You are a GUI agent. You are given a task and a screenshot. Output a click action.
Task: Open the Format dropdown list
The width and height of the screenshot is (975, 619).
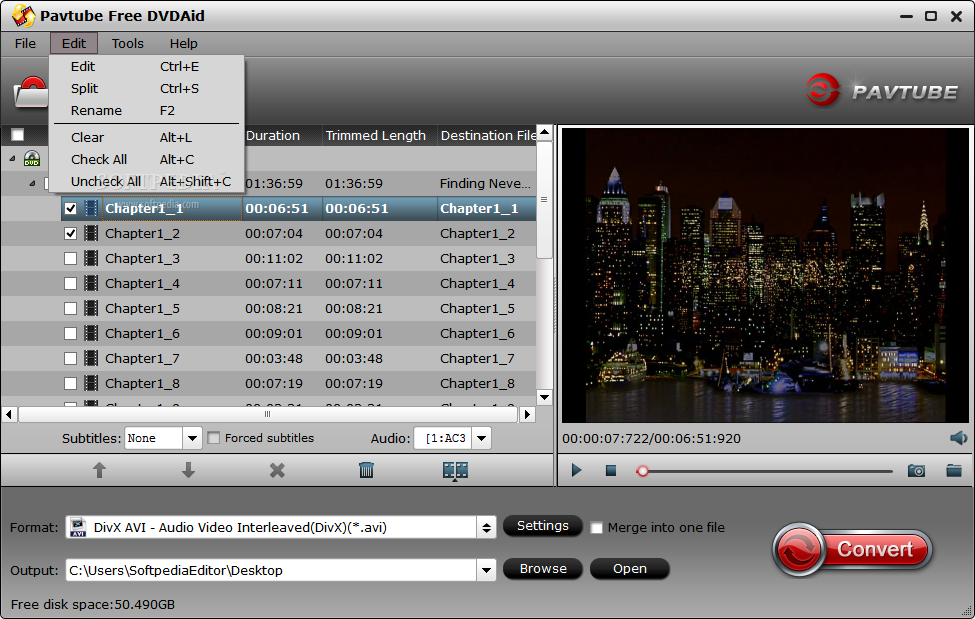[x=486, y=528]
